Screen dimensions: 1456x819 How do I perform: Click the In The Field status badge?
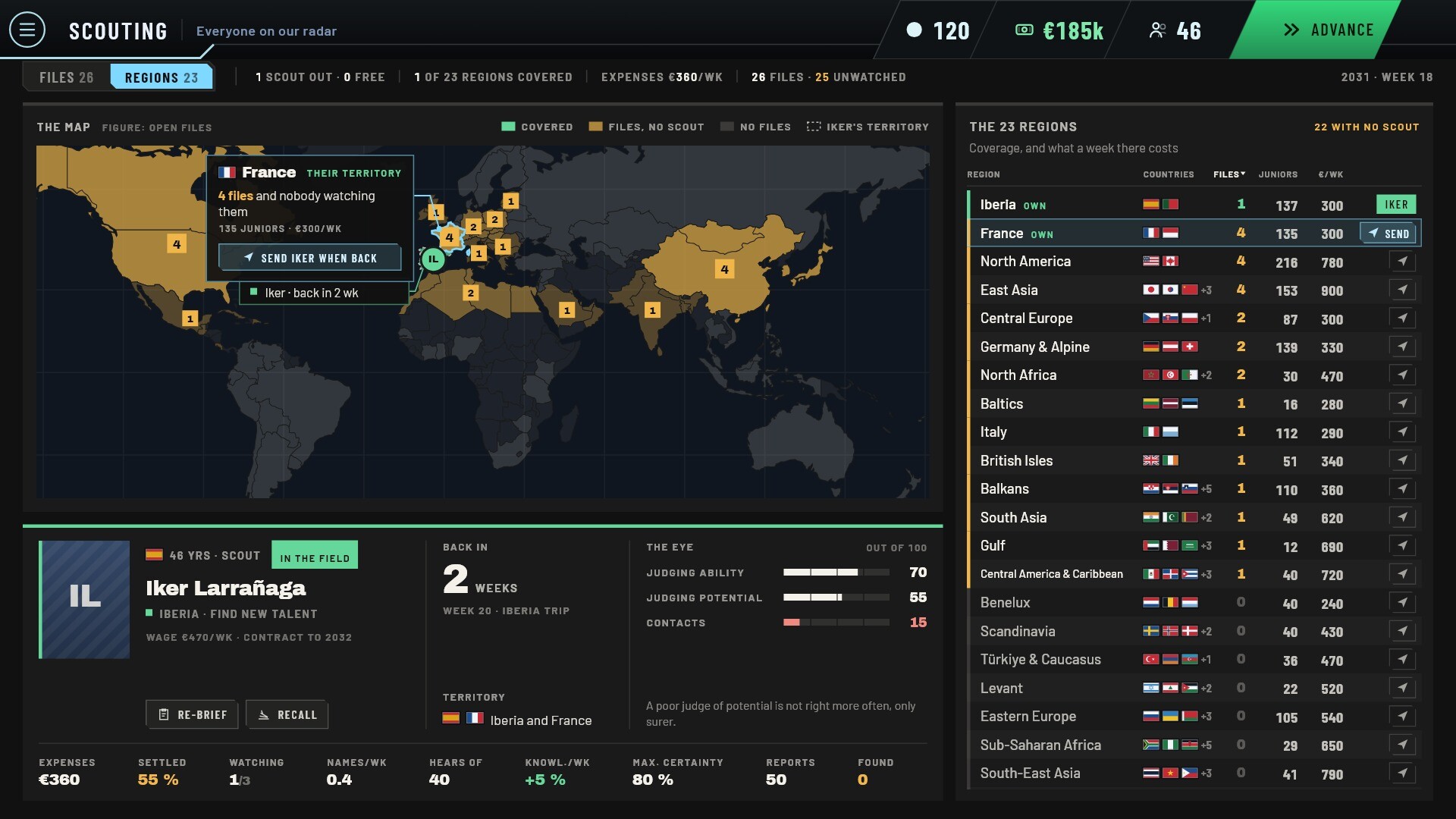click(x=315, y=555)
